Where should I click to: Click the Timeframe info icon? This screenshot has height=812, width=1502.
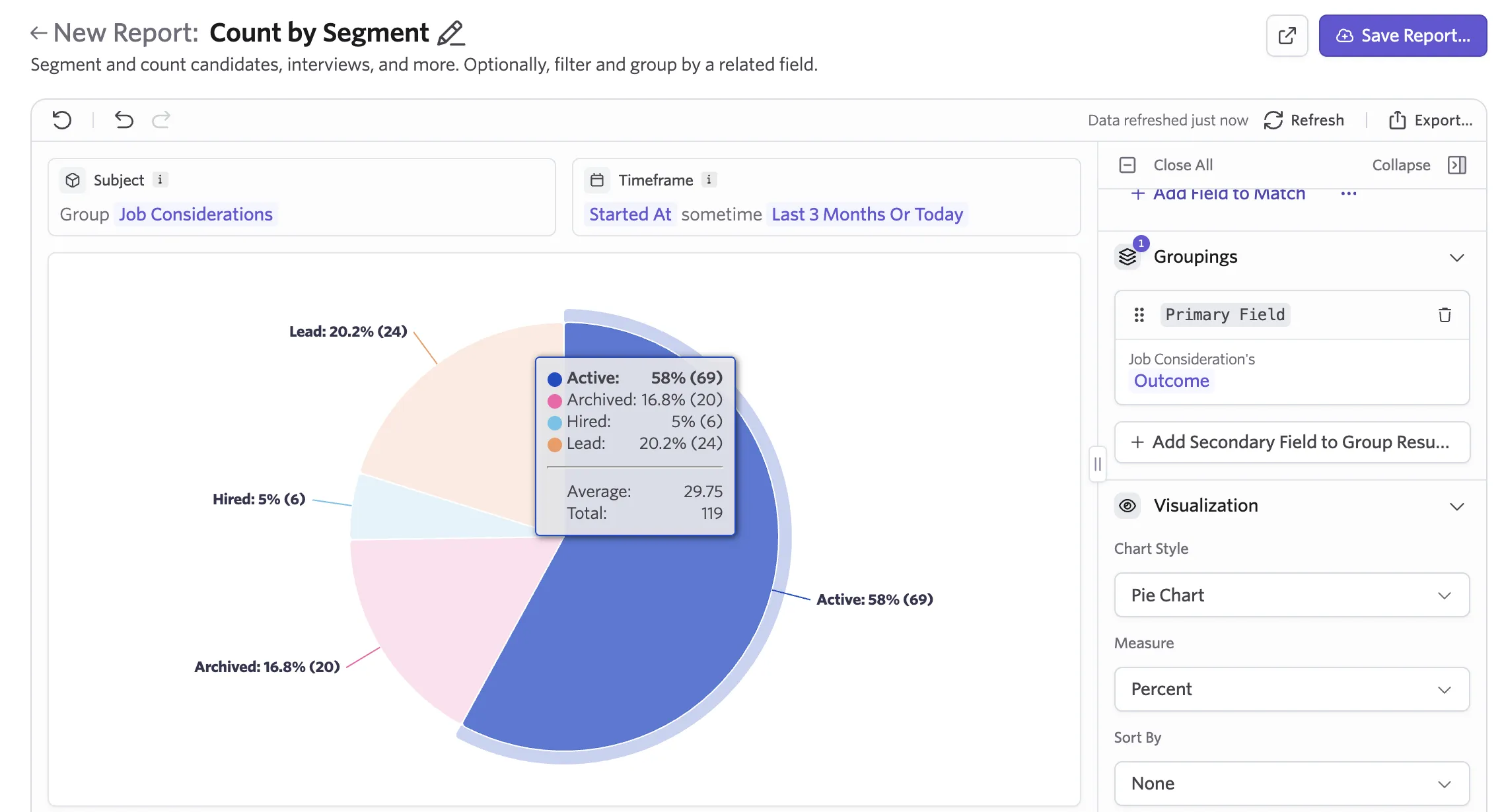tap(709, 180)
